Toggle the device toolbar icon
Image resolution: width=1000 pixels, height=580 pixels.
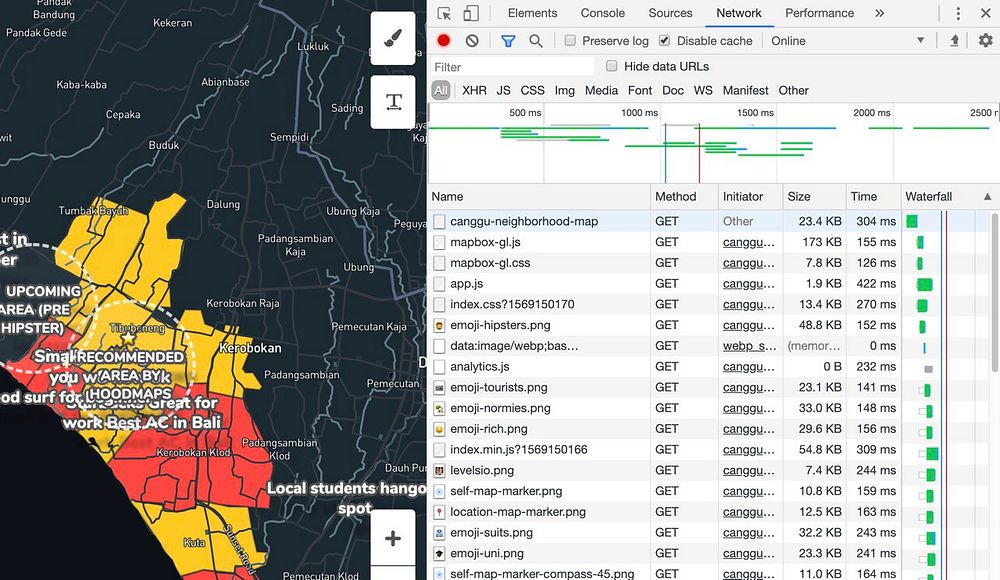470,13
